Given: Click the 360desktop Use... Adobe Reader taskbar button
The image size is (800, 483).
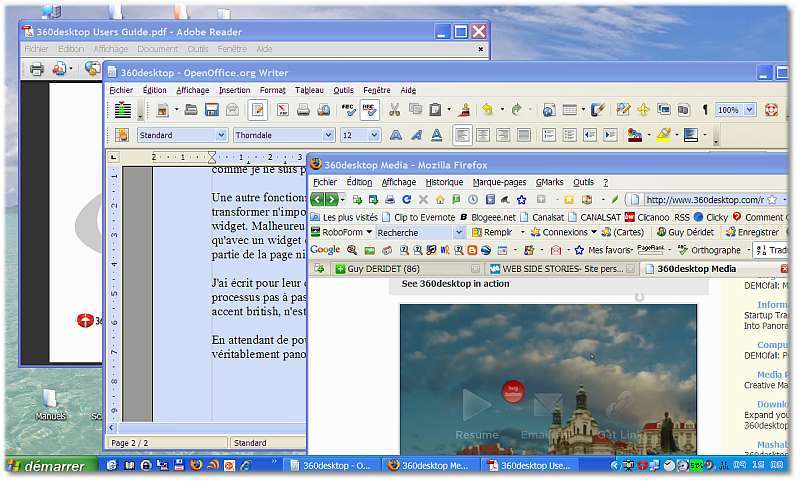Looking at the screenshot, I should click(x=530, y=466).
